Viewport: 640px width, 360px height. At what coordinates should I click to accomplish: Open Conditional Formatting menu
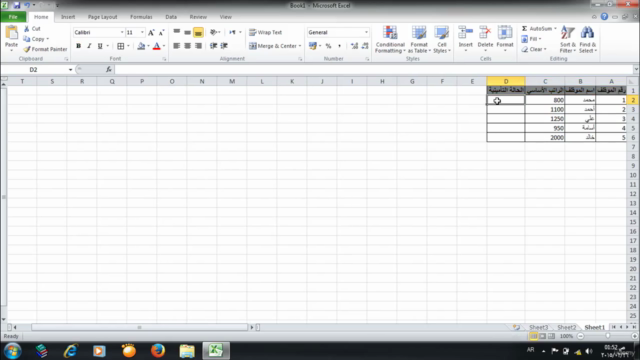pos(390,39)
